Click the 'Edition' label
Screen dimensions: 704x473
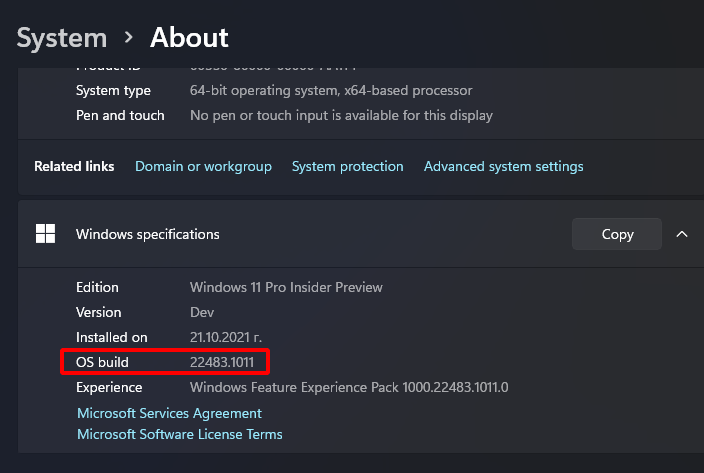pyautogui.click(x=97, y=287)
